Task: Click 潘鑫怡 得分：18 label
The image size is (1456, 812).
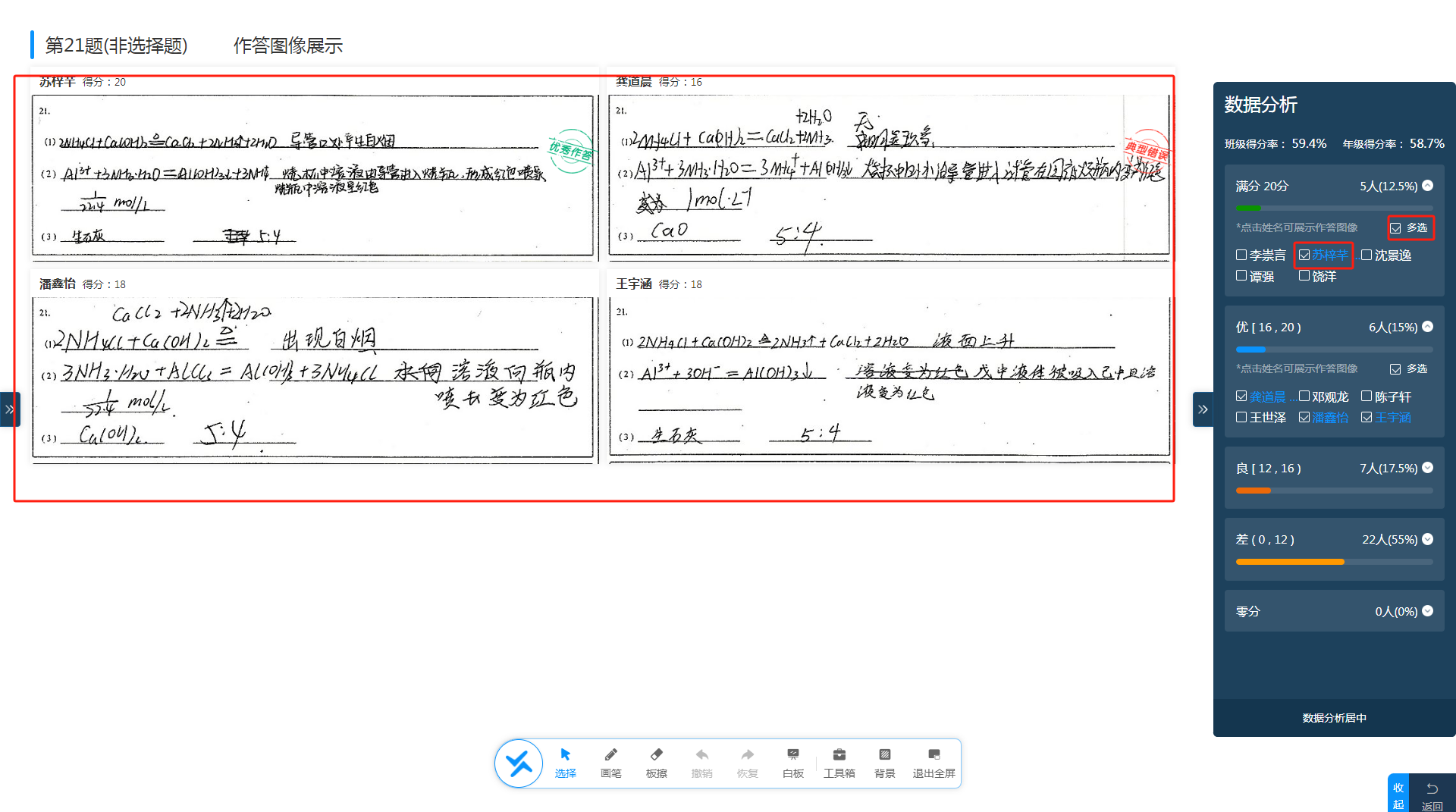Action: [83, 284]
